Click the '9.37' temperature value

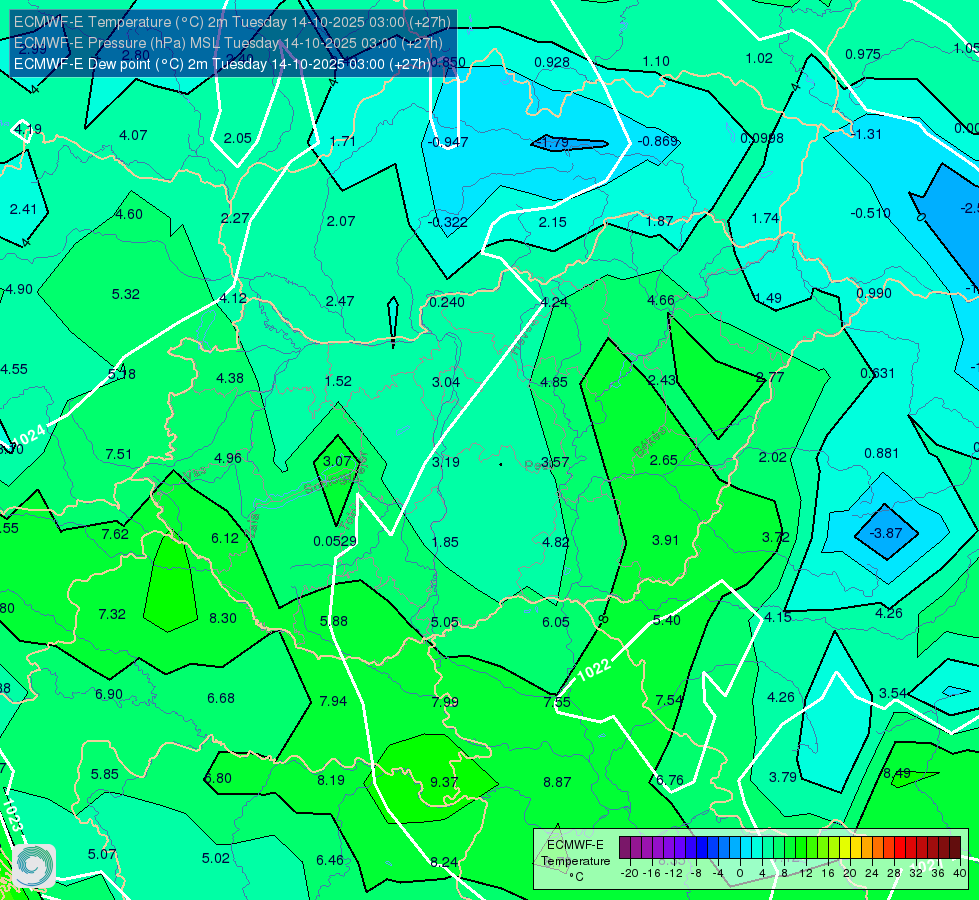444,782
